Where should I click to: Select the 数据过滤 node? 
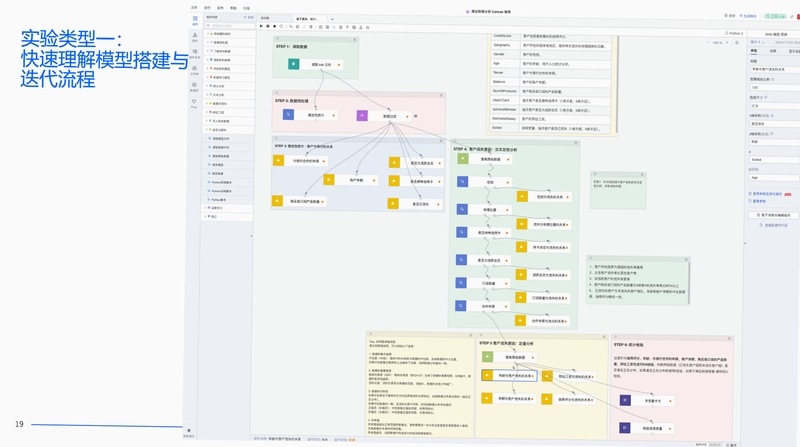click(384, 116)
